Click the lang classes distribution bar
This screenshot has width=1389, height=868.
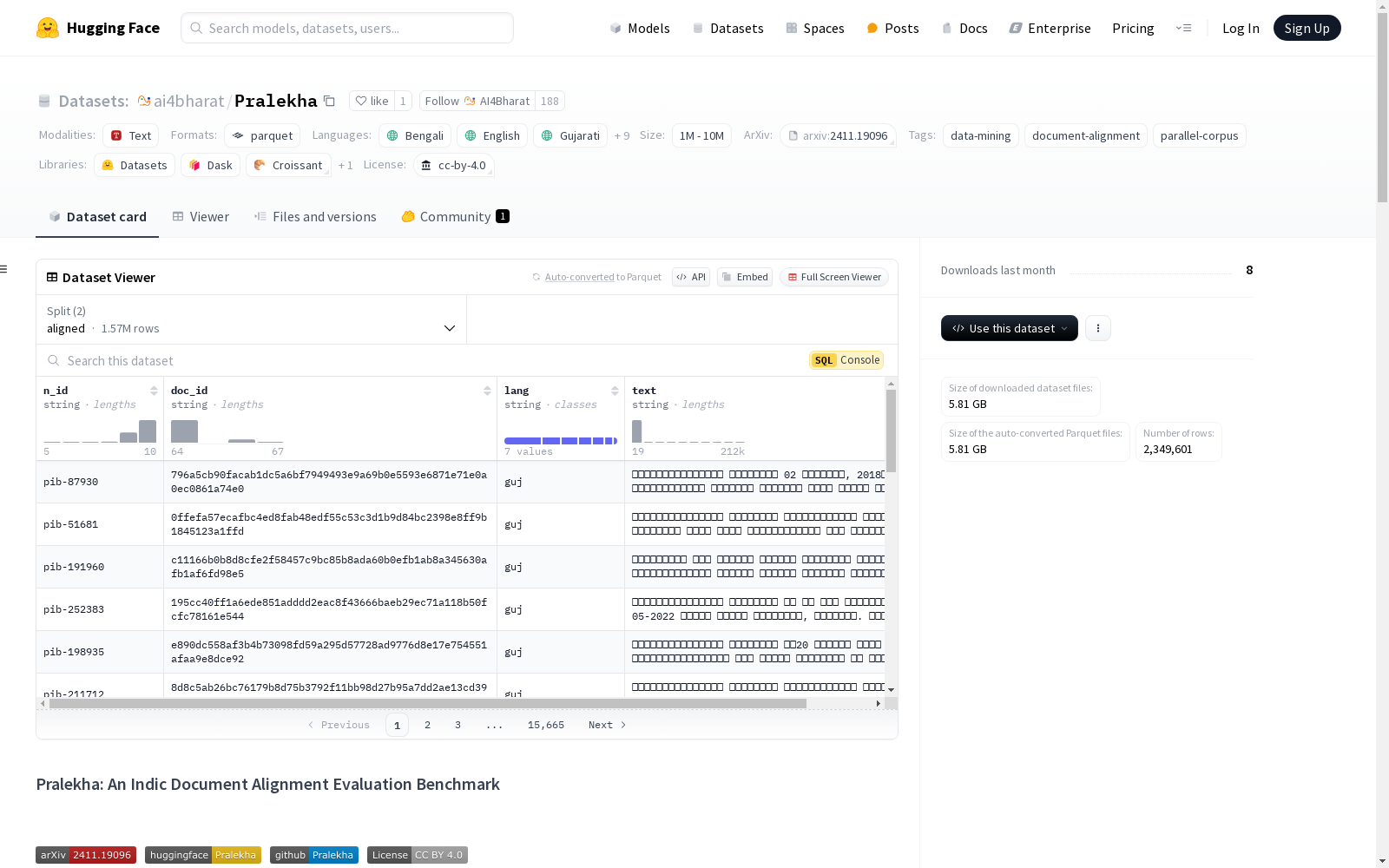click(x=561, y=441)
